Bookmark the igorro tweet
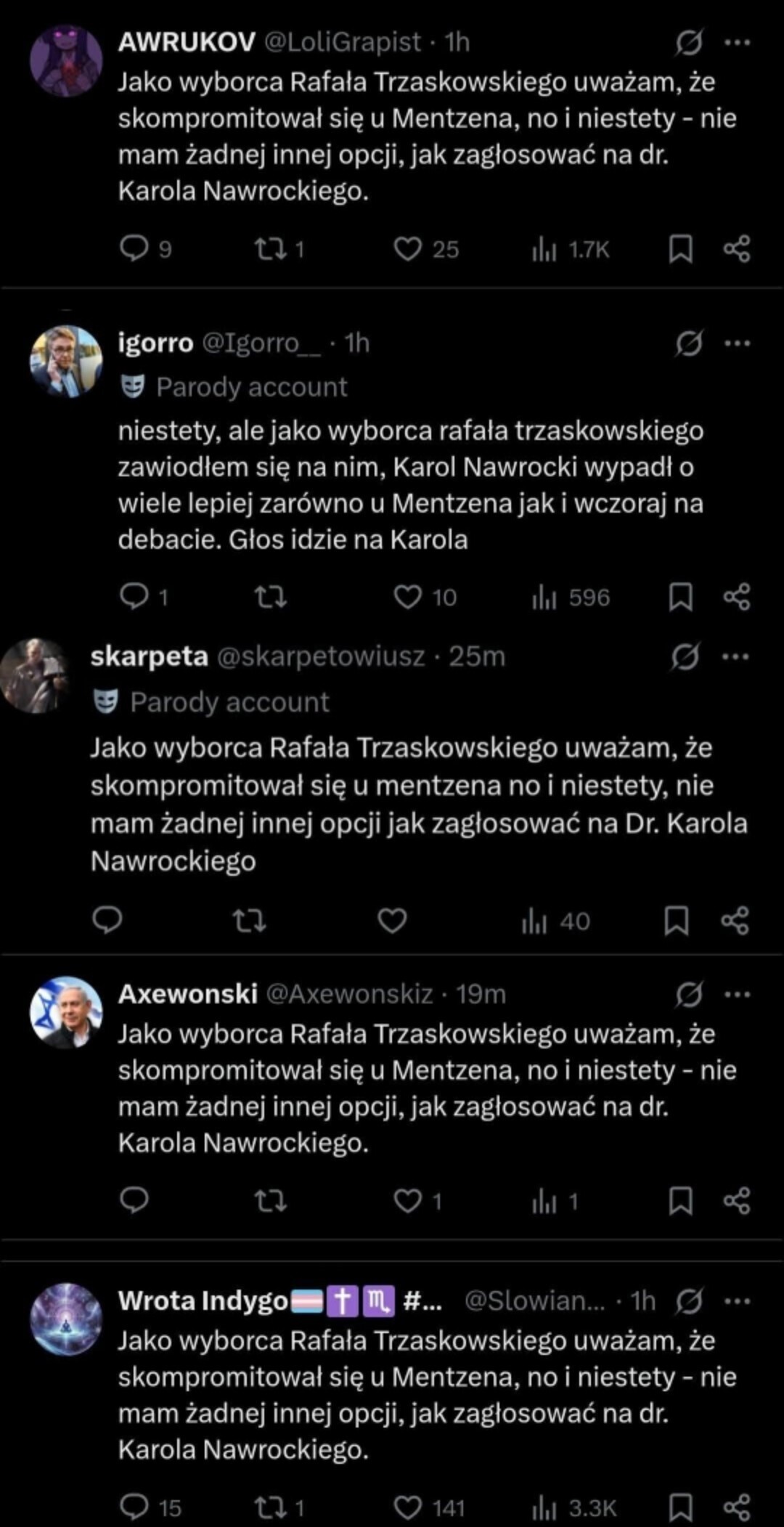This screenshot has height=1527, width=784. coord(680,597)
